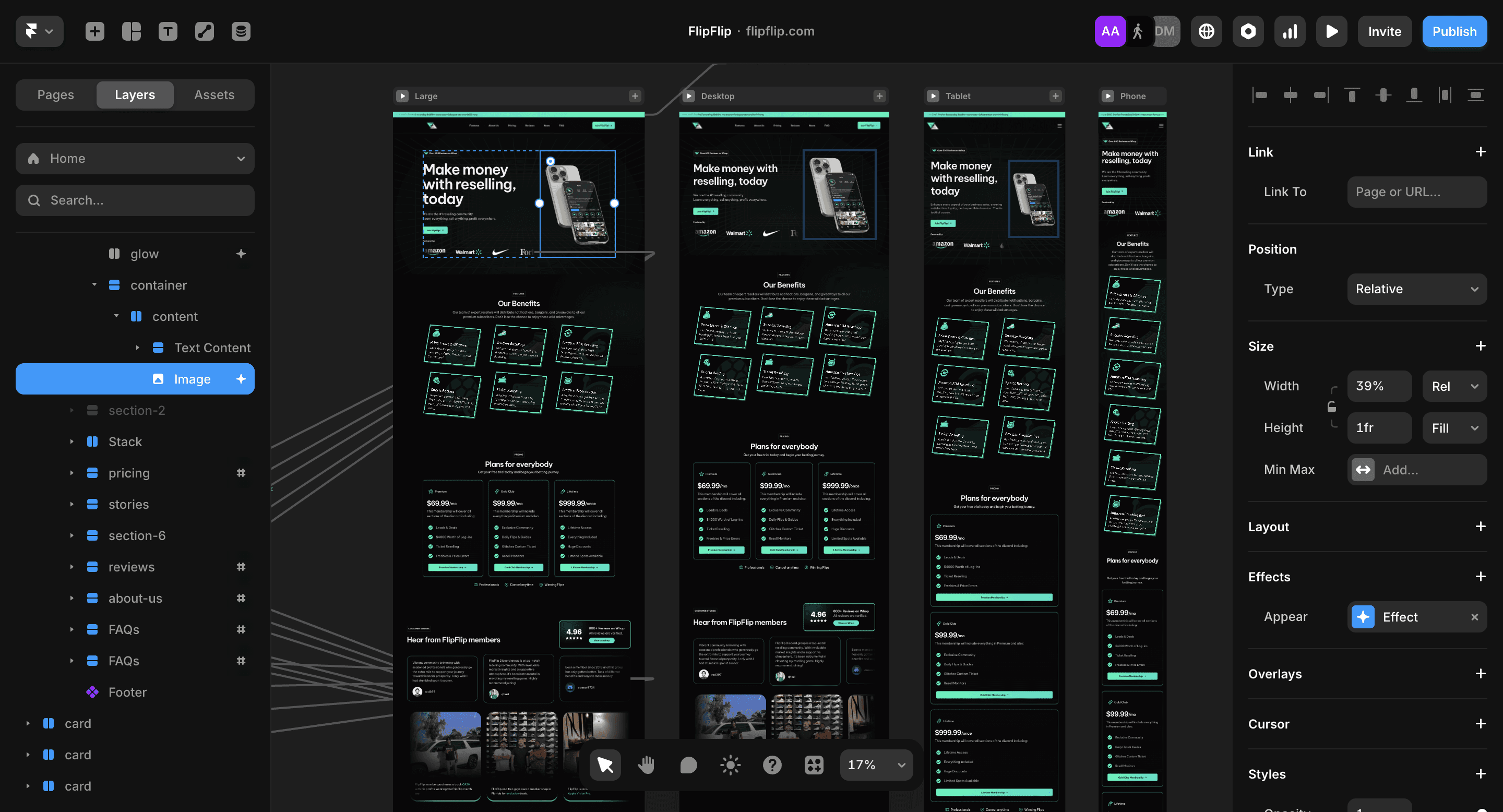Image resolution: width=1503 pixels, height=812 pixels.
Task: Open the Height Fill unit dropdown
Action: click(x=1454, y=427)
